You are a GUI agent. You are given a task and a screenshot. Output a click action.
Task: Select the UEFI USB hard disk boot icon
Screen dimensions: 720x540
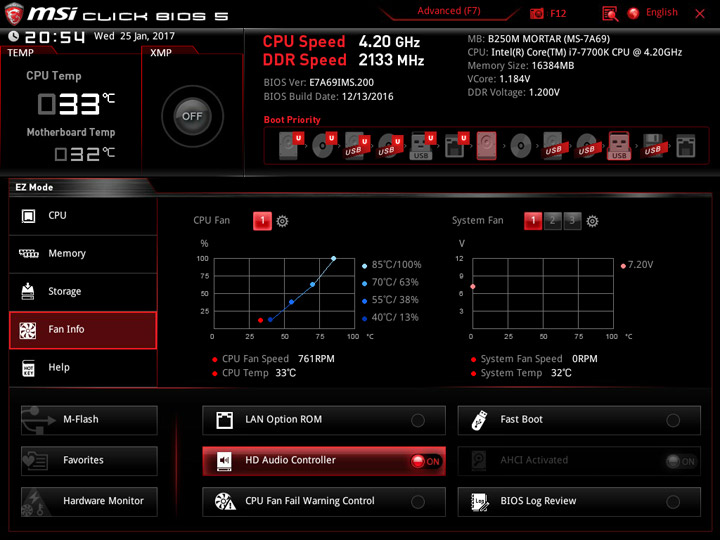tap(357, 146)
